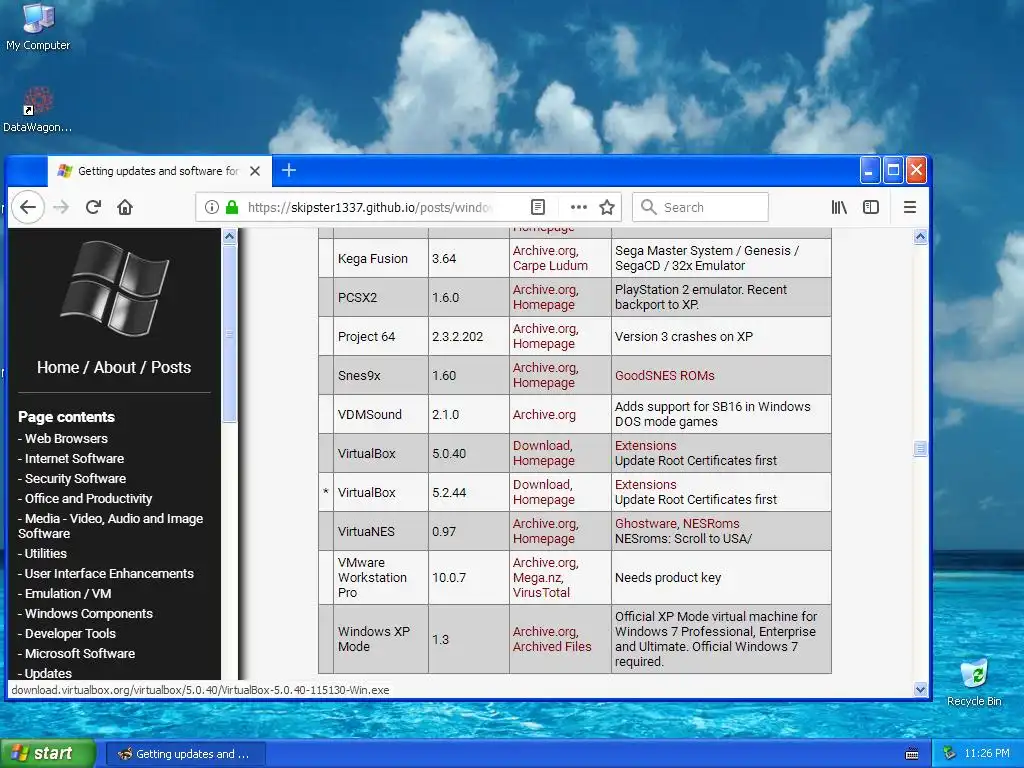Jump to Web Browsers section
This screenshot has width=1024, height=768.
66,438
